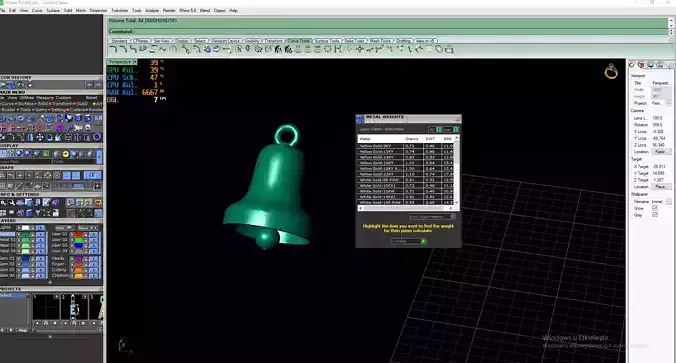Open project thumbnail 2 in Projects panel
676x363 pixels.
(74, 307)
